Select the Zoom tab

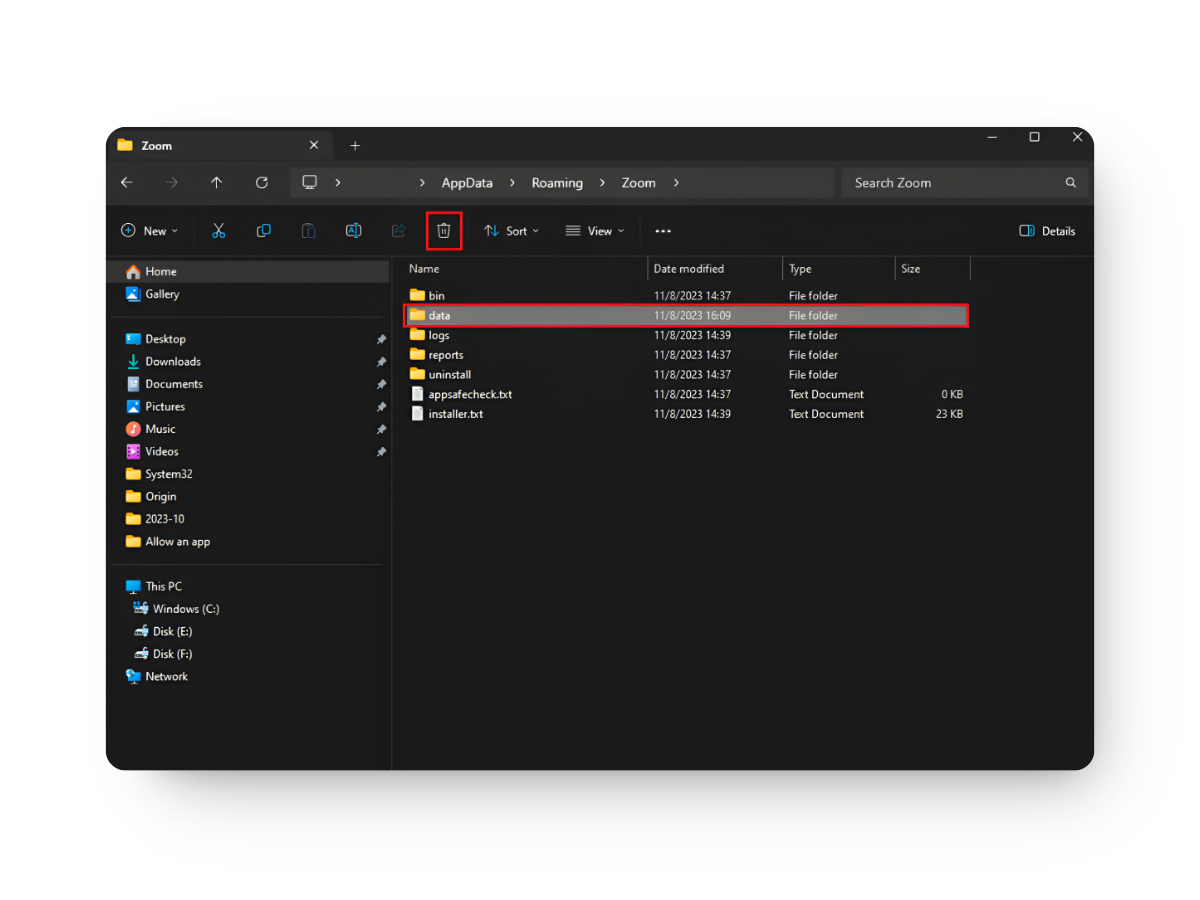pos(200,146)
